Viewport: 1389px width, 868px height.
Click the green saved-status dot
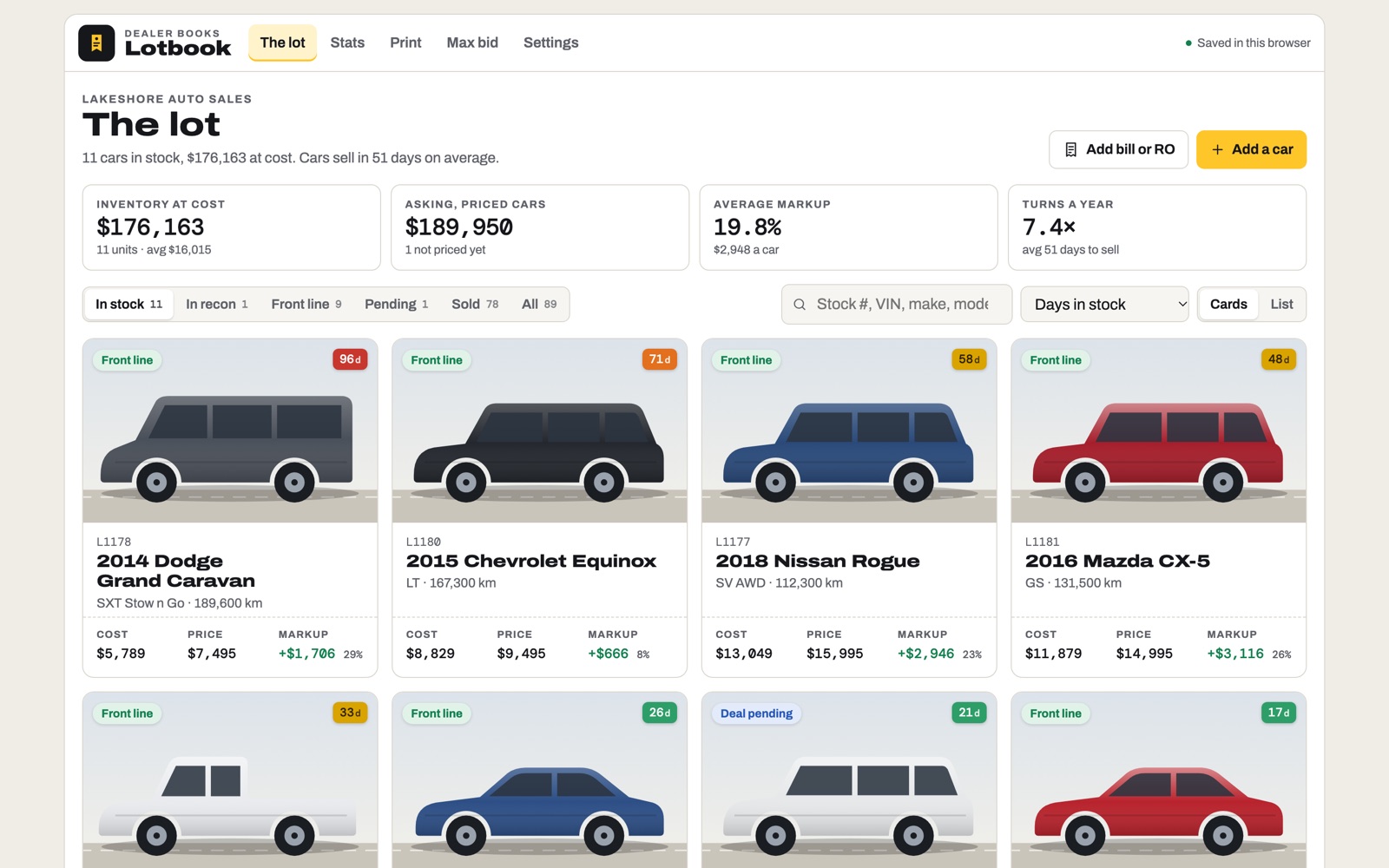click(1188, 43)
